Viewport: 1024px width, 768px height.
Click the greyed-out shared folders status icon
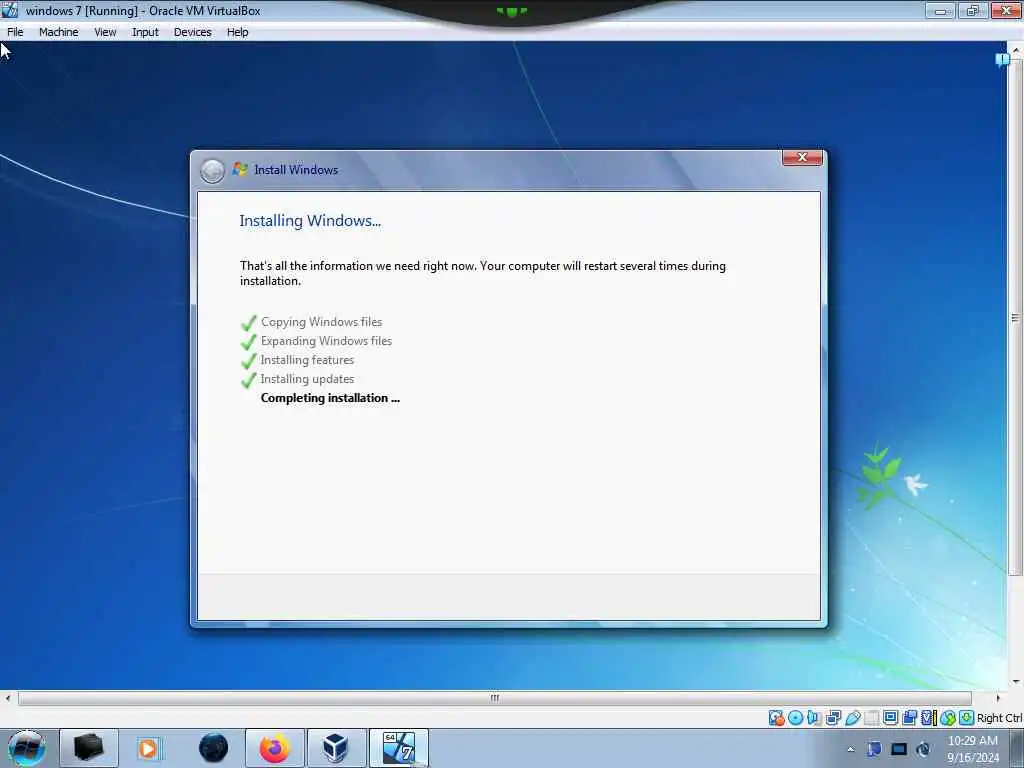pyautogui.click(x=871, y=718)
